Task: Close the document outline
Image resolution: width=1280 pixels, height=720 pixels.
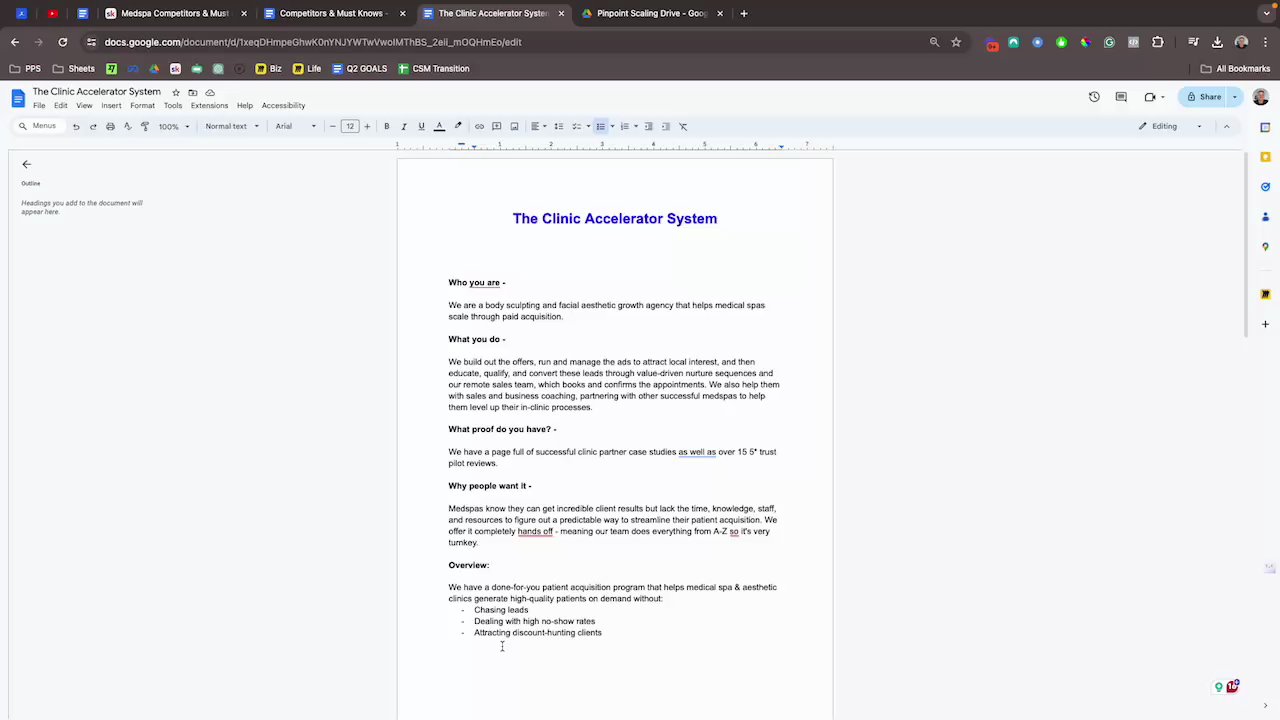Action: pyautogui.click(x=27, y=164)
